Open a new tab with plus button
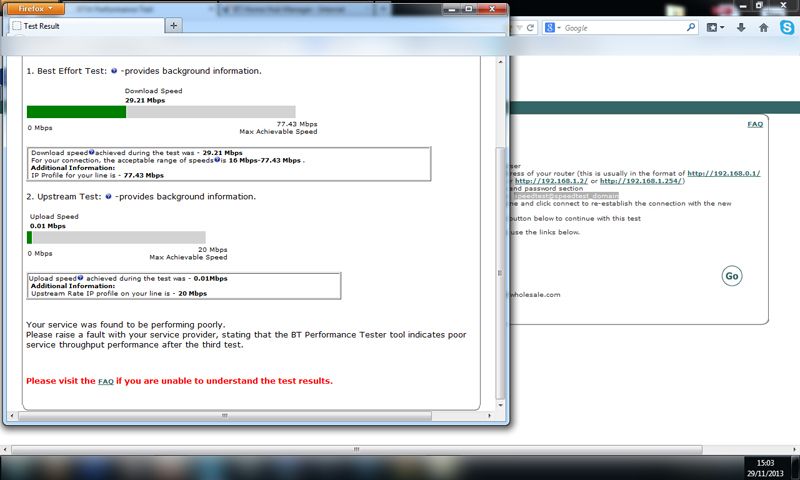Viewport: 800px width, 480px height. (x=173, y=26)
